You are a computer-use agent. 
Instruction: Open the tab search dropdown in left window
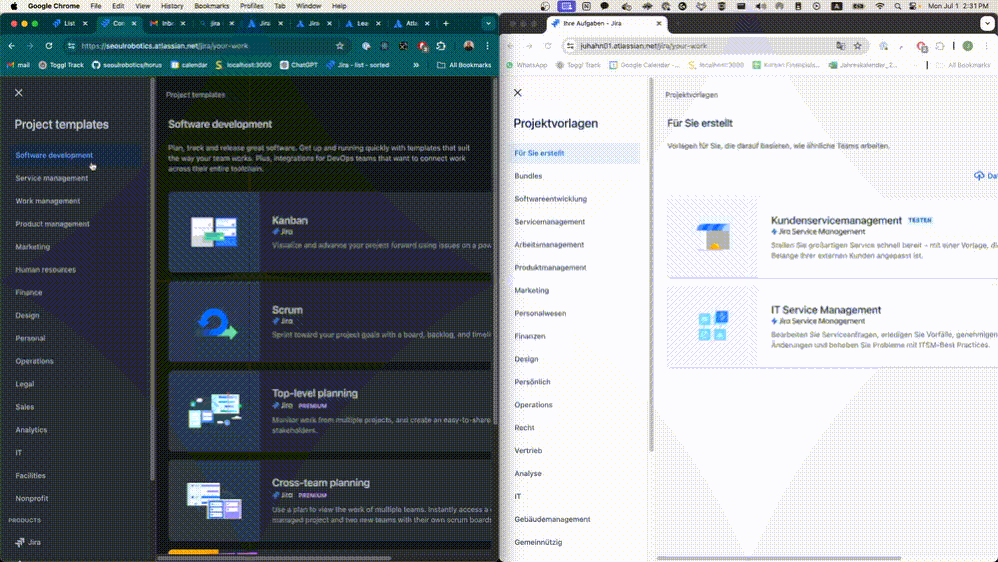488,24
